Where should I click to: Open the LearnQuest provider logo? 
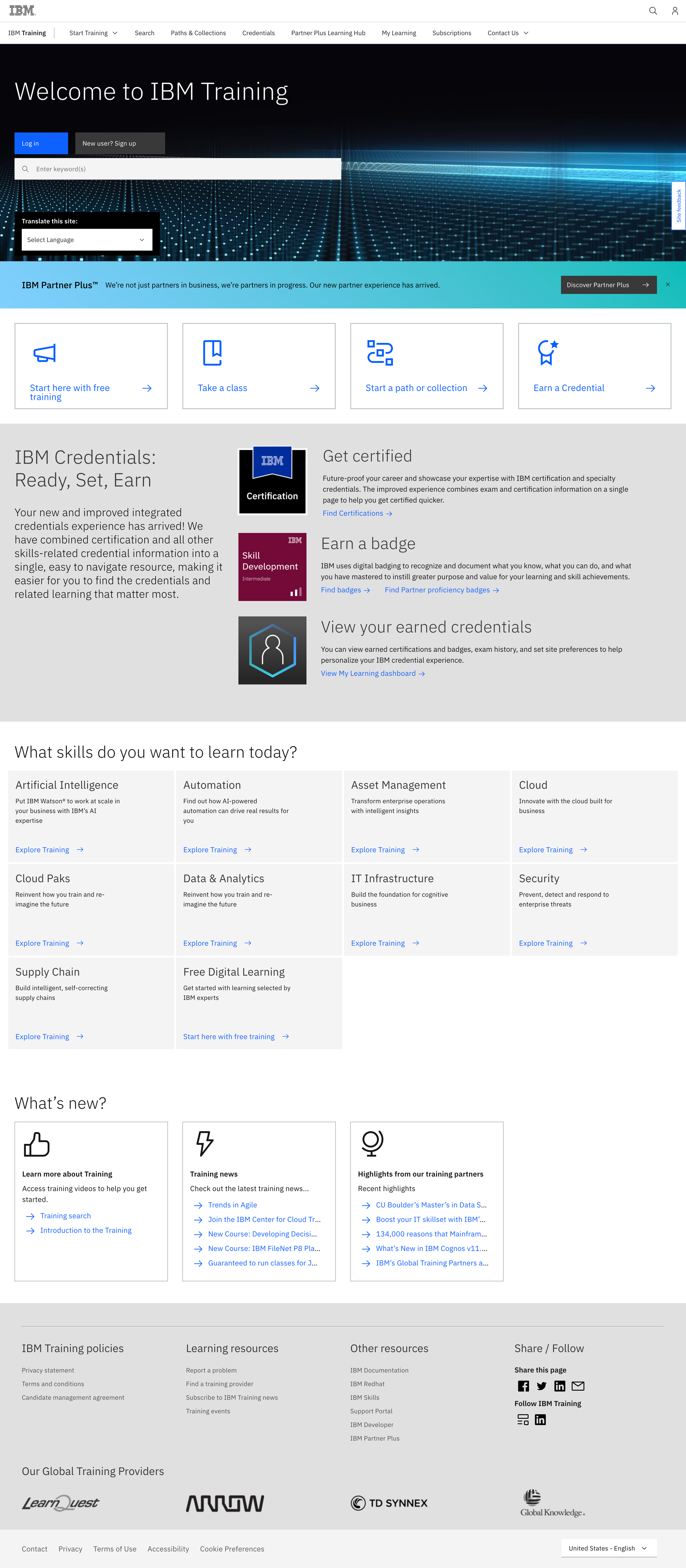pyautogui.click(x=61, y=1504)
